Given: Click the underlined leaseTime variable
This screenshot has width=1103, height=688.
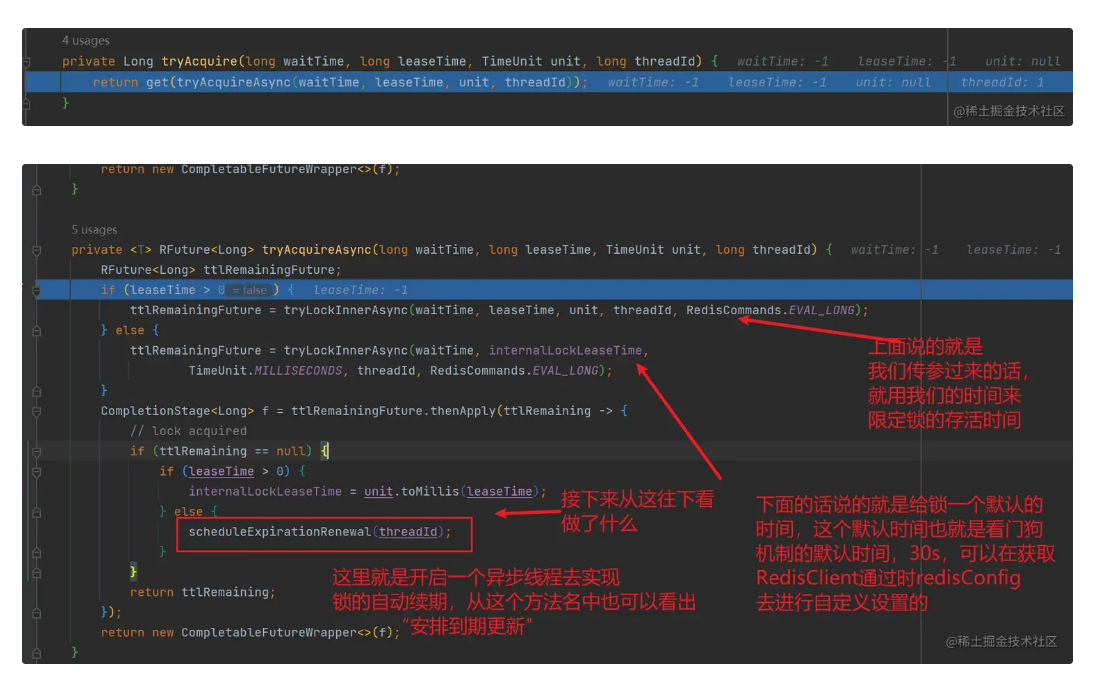Looking at the screenshot, I should point(222,470).
